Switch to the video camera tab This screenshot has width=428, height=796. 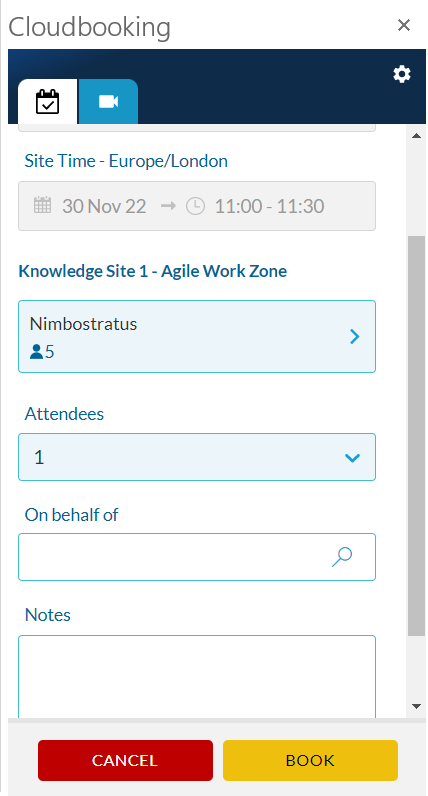[x=108, y=102]
